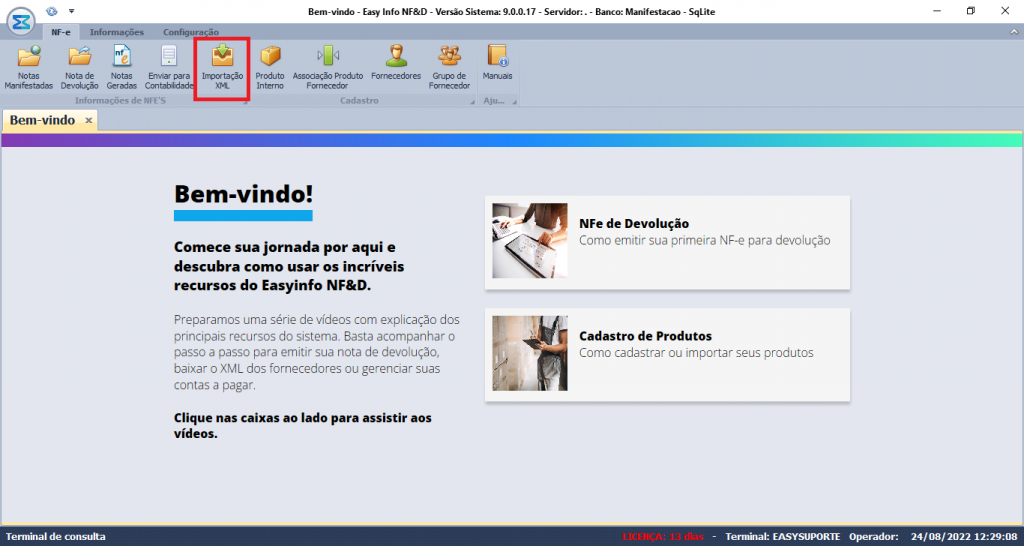Open Associação Produto Fornecedor

tap(327, 68)
